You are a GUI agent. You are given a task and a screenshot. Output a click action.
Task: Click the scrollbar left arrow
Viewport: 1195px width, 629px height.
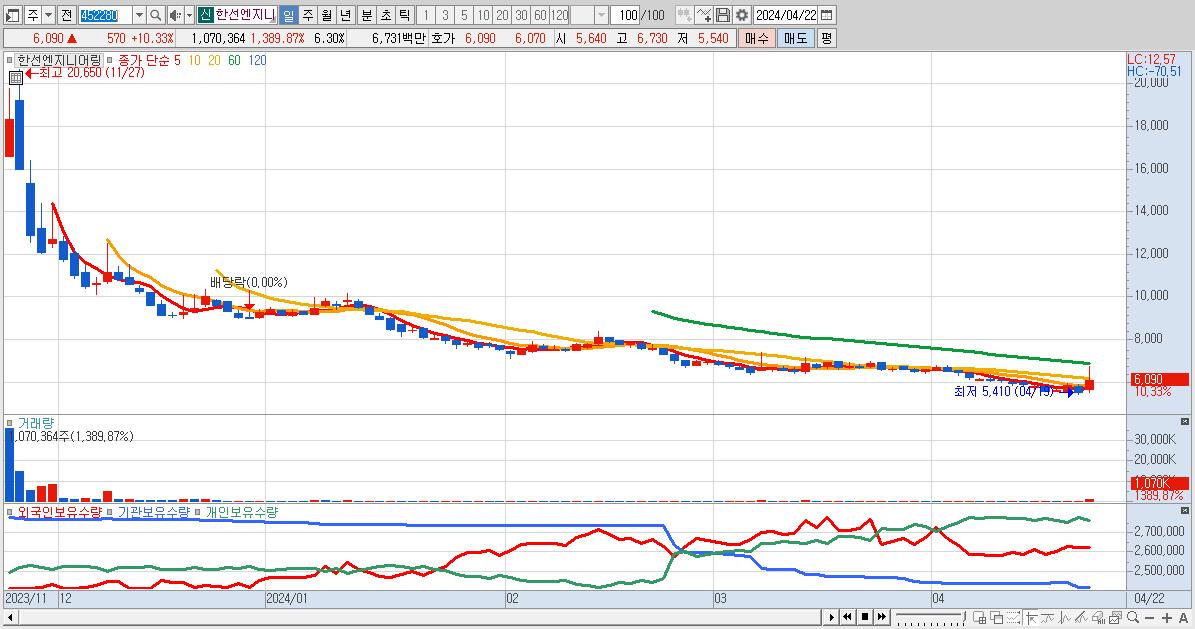[10, 617]
